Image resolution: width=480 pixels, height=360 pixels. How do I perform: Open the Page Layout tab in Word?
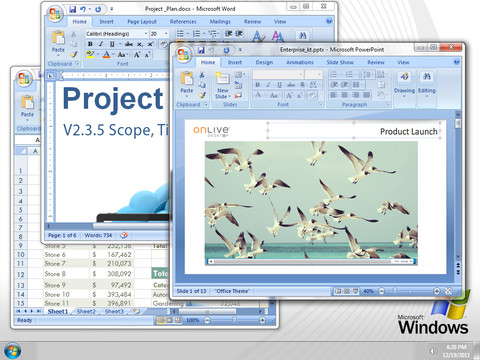click(x=142, y=22)
